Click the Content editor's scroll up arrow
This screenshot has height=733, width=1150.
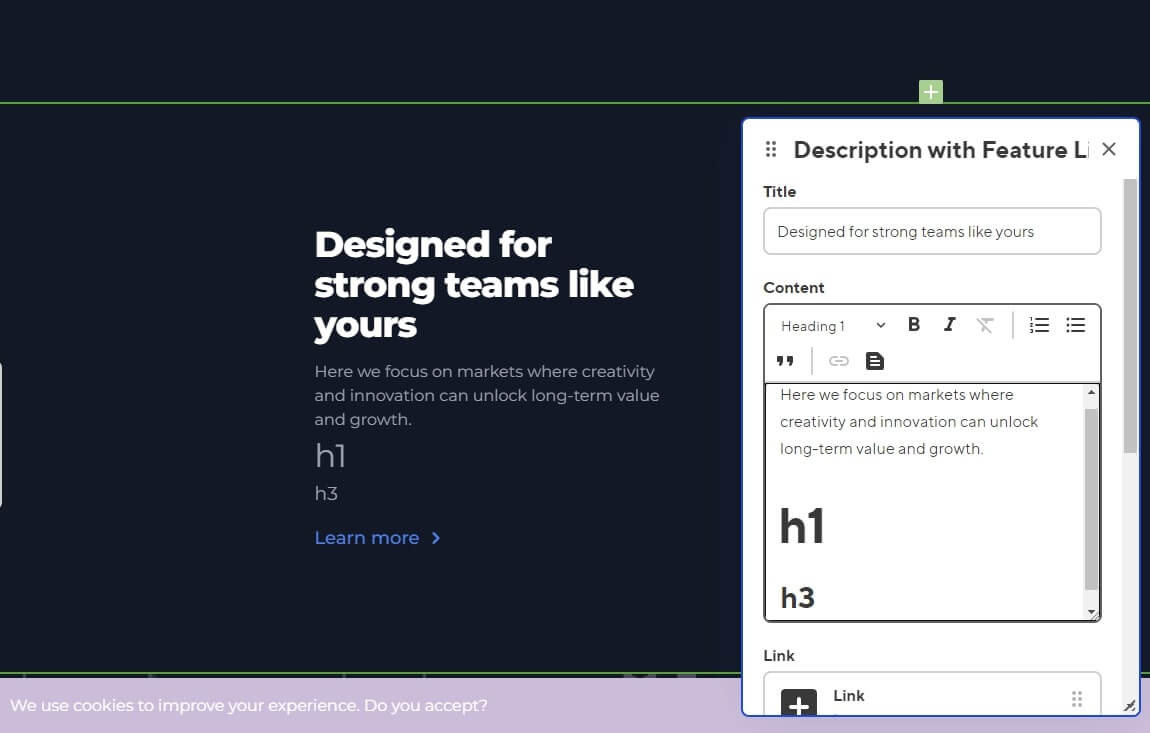(x=1091, y=393)
